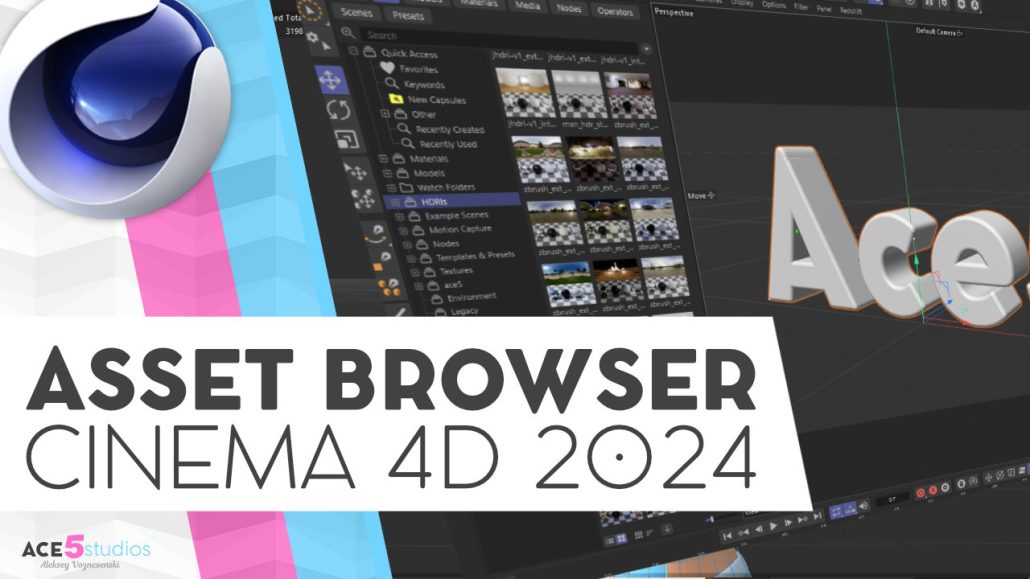The image size is (1030, 579).
Task: Click the speaker icon near the playback controls
Action: (x=862, y=506)
